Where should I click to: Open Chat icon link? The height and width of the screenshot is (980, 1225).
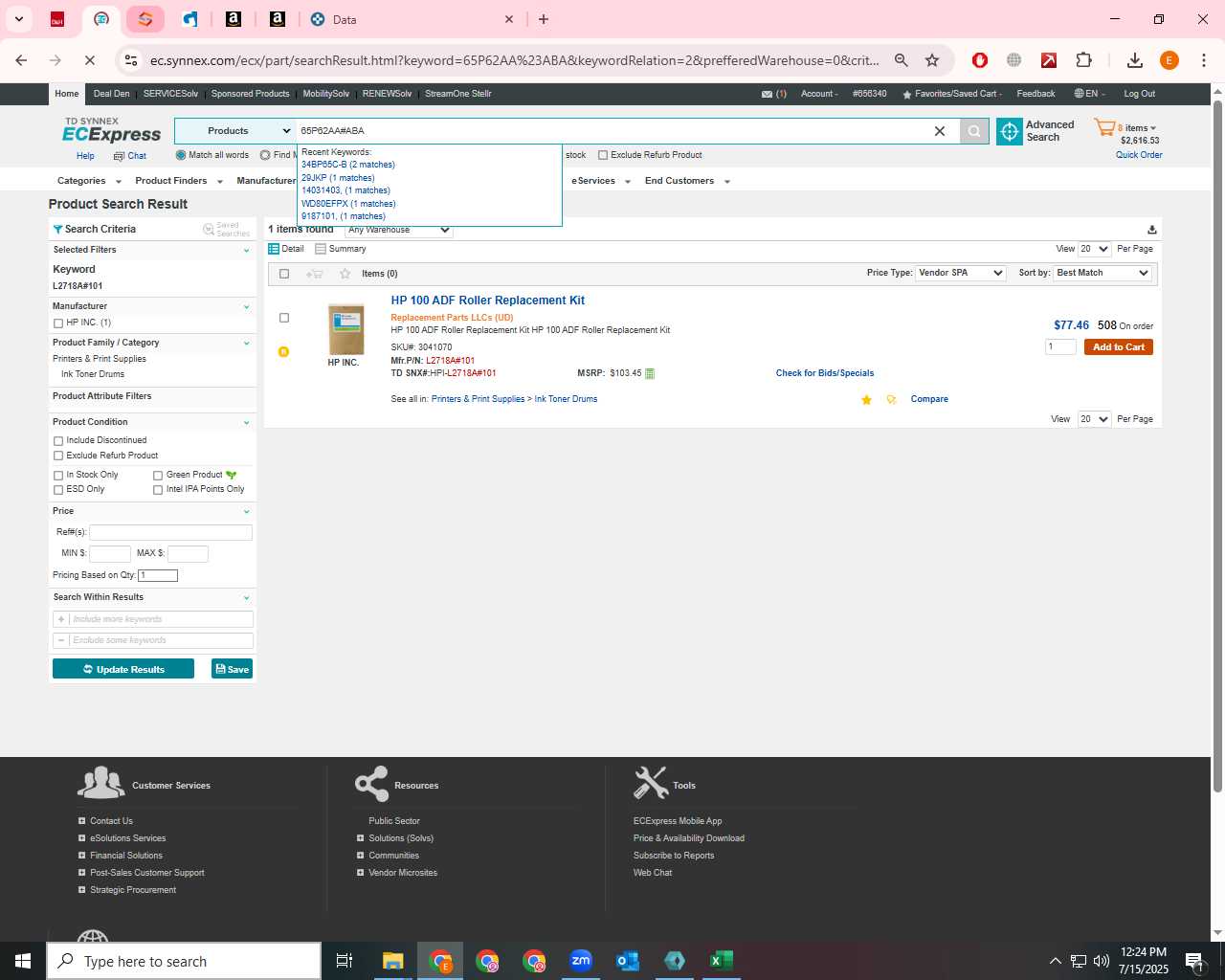point(119,156)
